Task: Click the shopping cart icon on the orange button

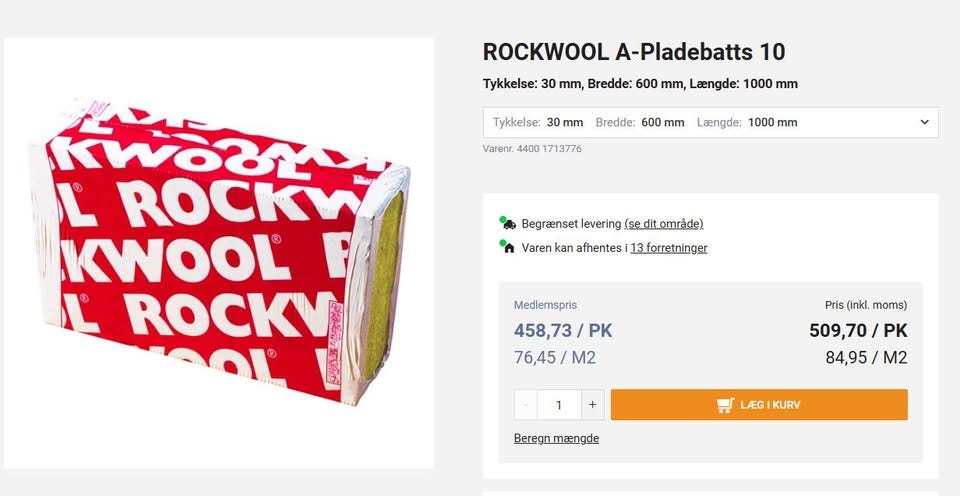Action: pyautogui.click(x=725, y=405)
